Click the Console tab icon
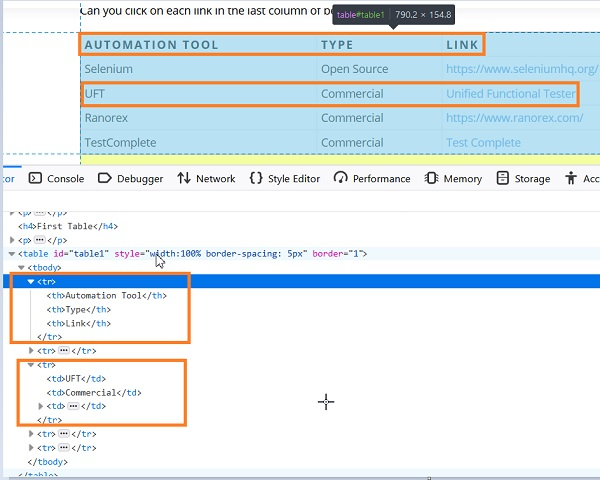The width and height of the screenshot is (600, 480). click(35, 178)
